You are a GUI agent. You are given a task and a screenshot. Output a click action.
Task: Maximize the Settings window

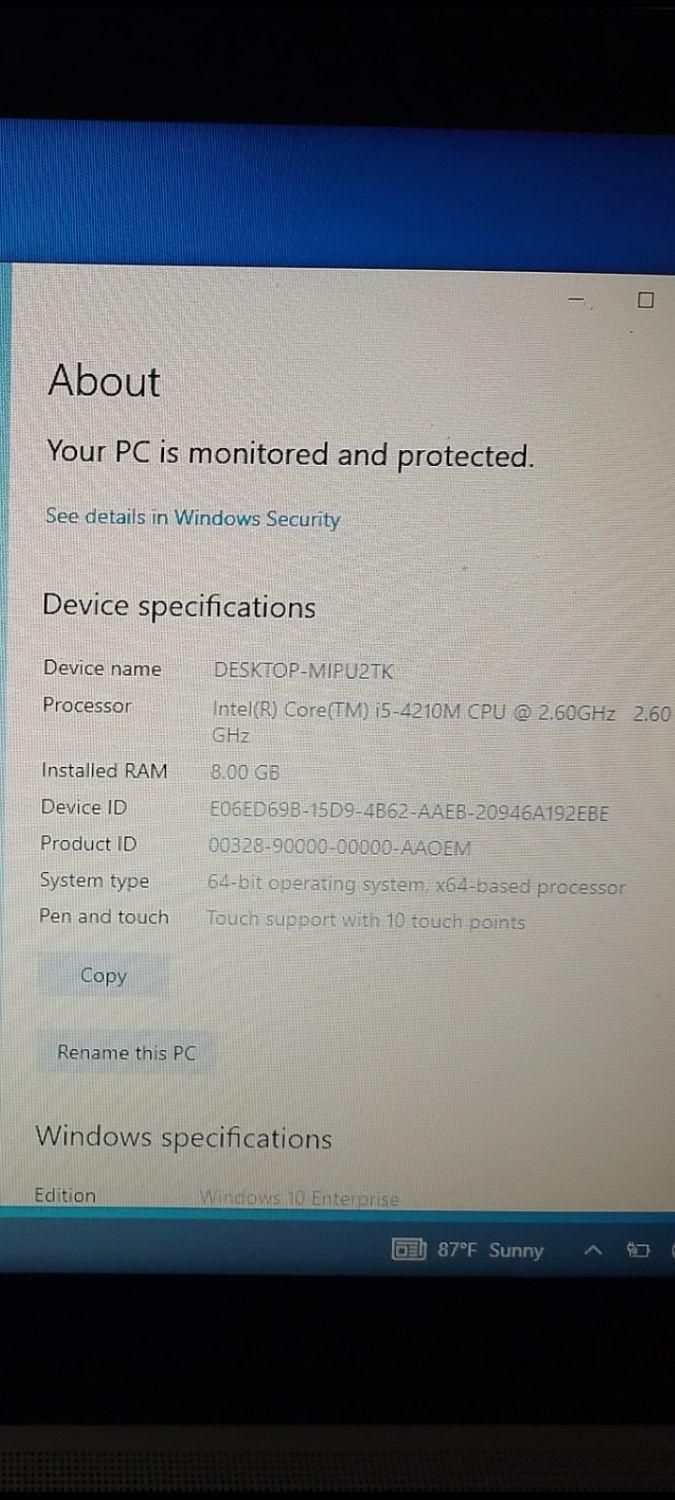pos(645,300)
